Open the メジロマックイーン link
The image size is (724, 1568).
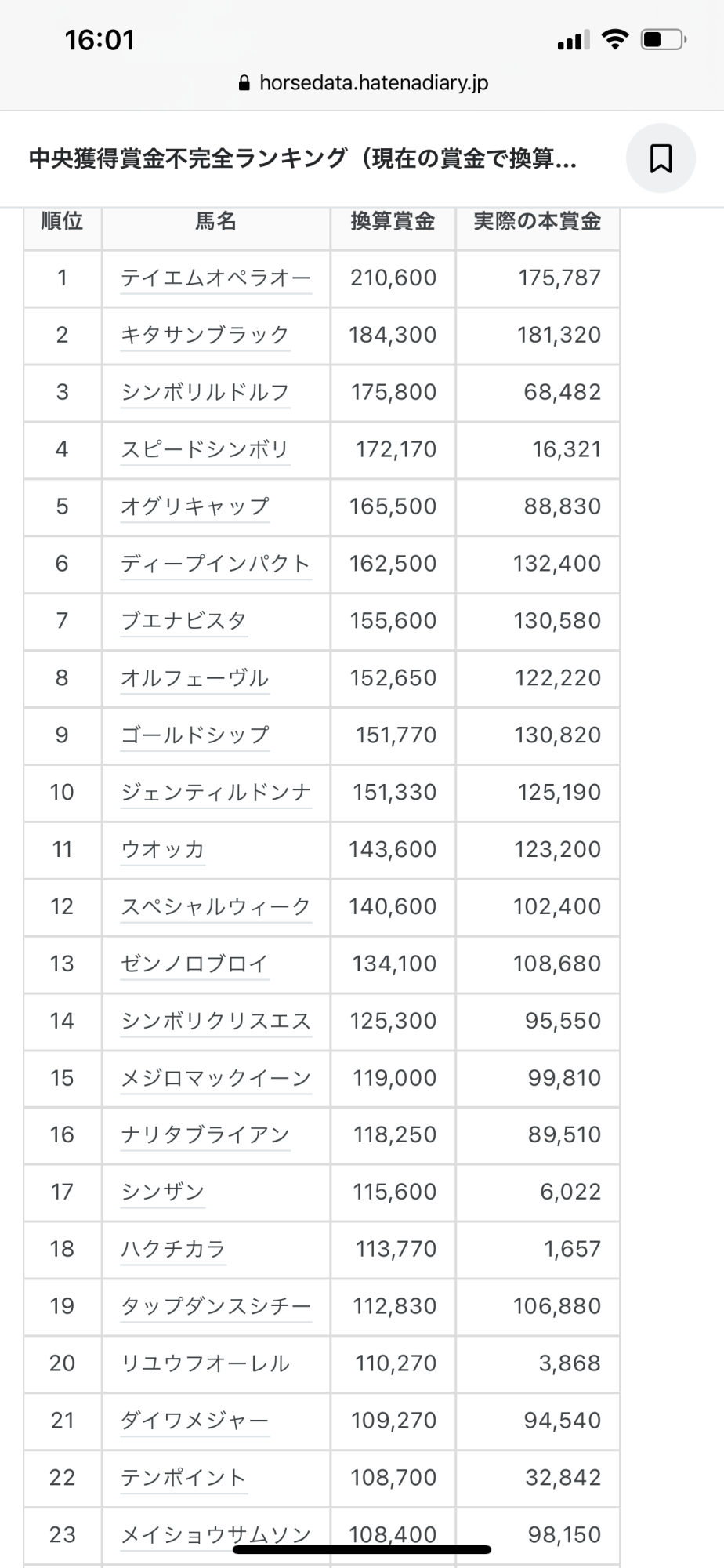pyautogui.click(x=215, y=1080)
